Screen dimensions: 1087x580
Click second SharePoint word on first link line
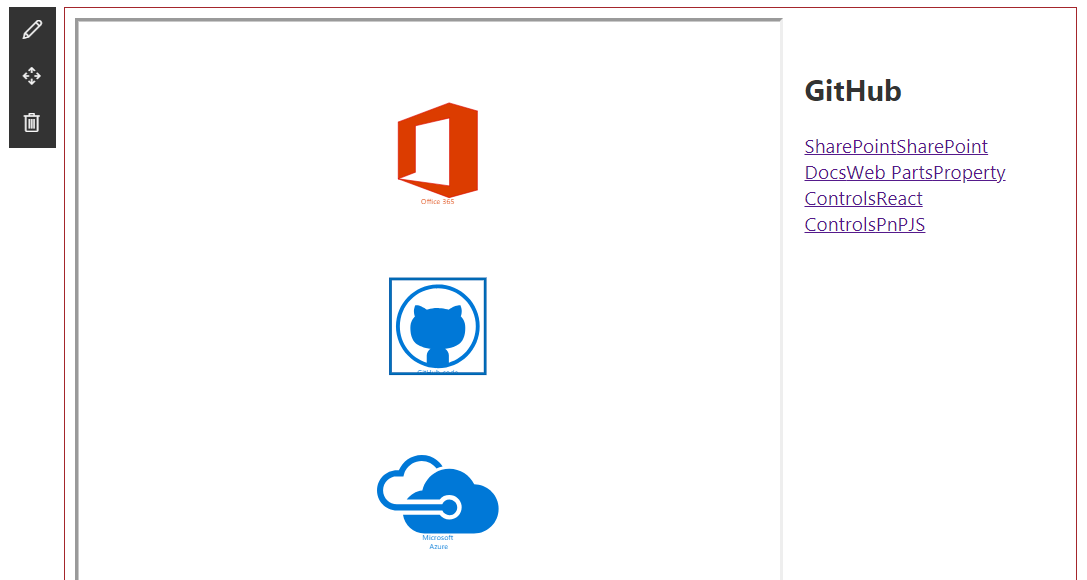coord(942,147)
